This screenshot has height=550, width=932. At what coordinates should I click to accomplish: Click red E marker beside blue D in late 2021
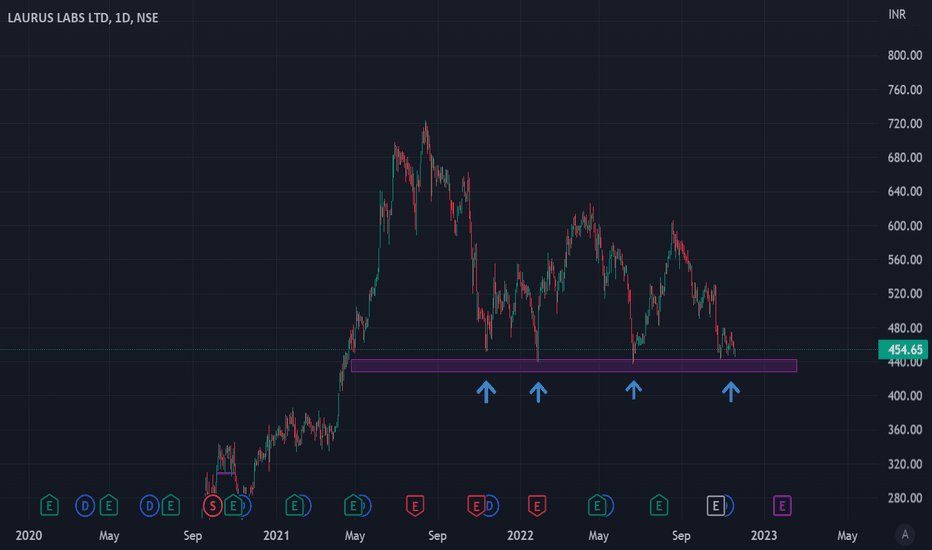click(476, 506)
